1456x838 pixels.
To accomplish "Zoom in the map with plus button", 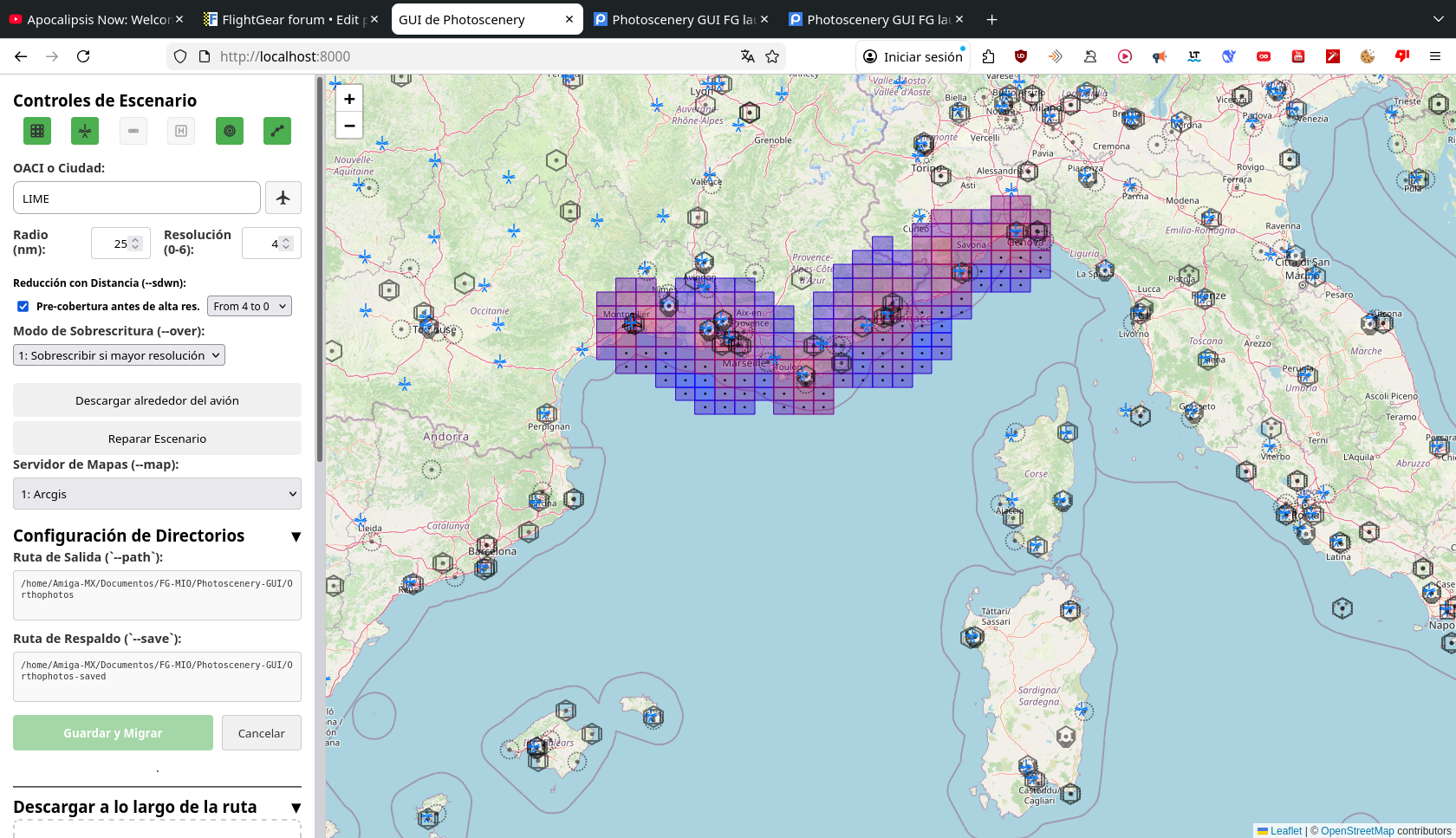I will 349,99.
